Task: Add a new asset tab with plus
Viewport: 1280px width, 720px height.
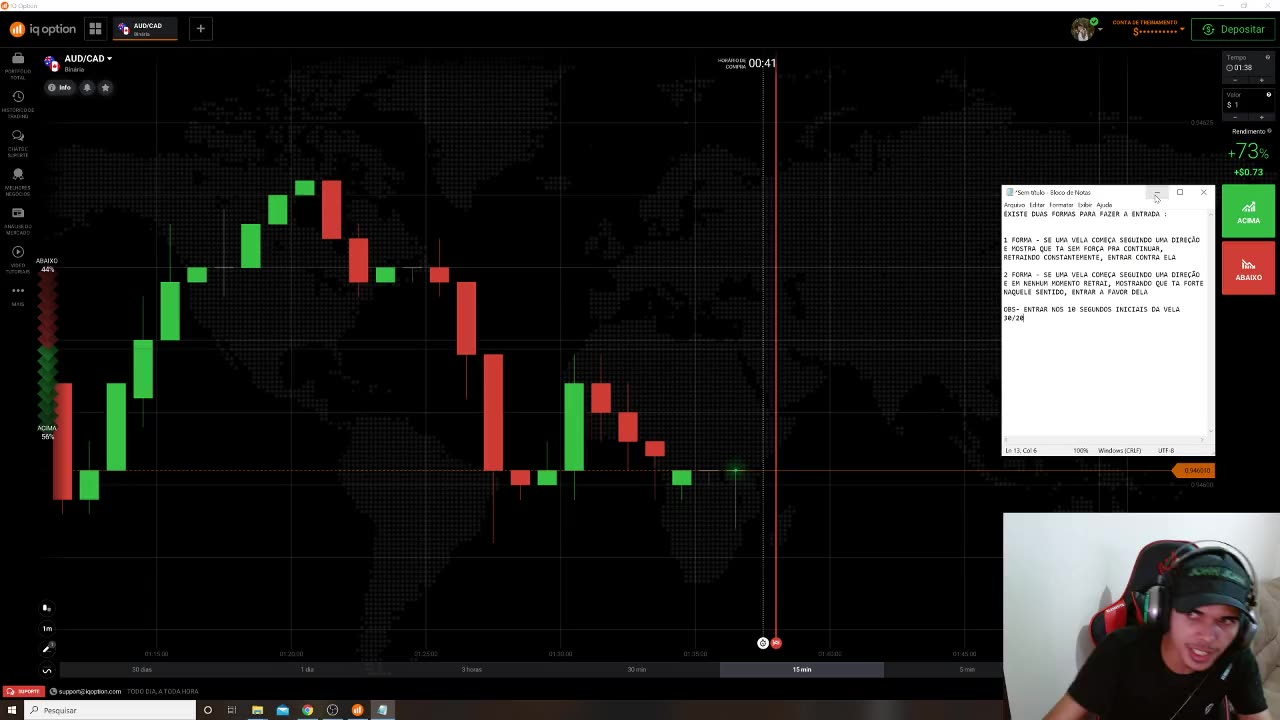Action: [200, 29]
